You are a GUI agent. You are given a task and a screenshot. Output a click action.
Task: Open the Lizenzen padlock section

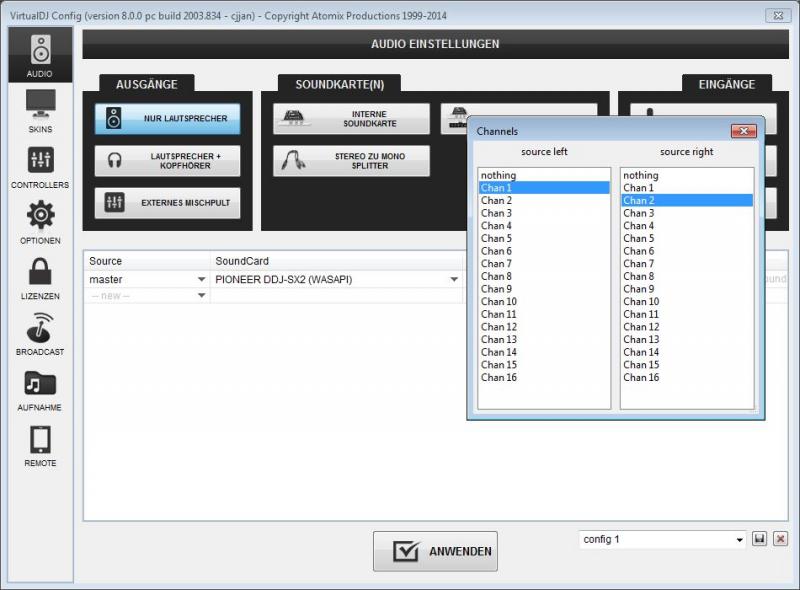tap(40, 278)
